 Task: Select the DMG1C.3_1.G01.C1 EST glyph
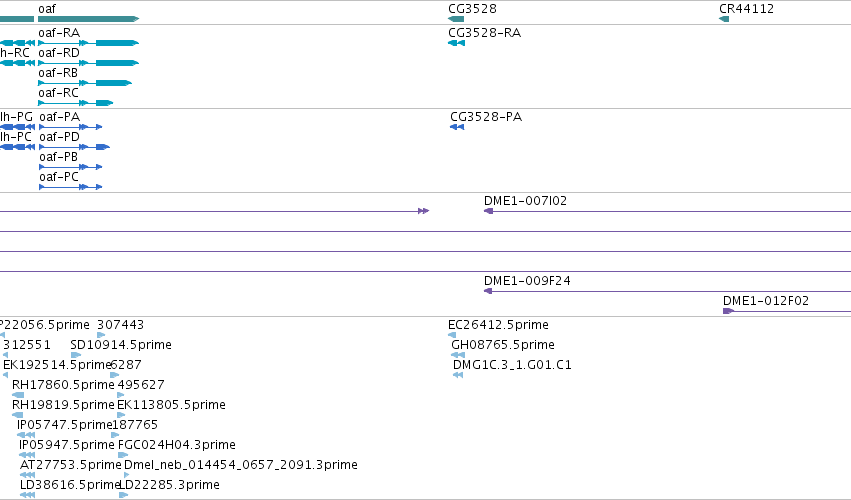tap(458, 375)
